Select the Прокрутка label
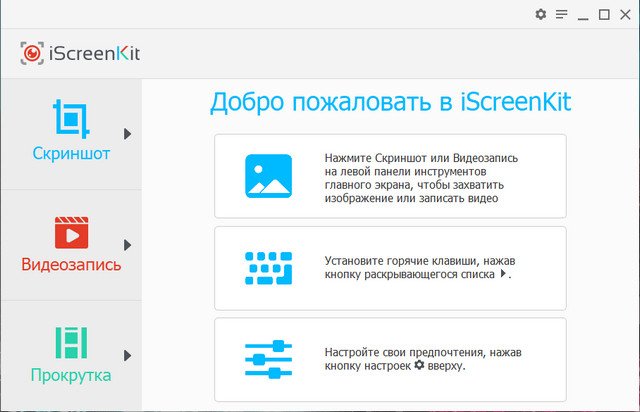This screenshot has height=412, width=640. pyautogui.click(x=71, y=375)
